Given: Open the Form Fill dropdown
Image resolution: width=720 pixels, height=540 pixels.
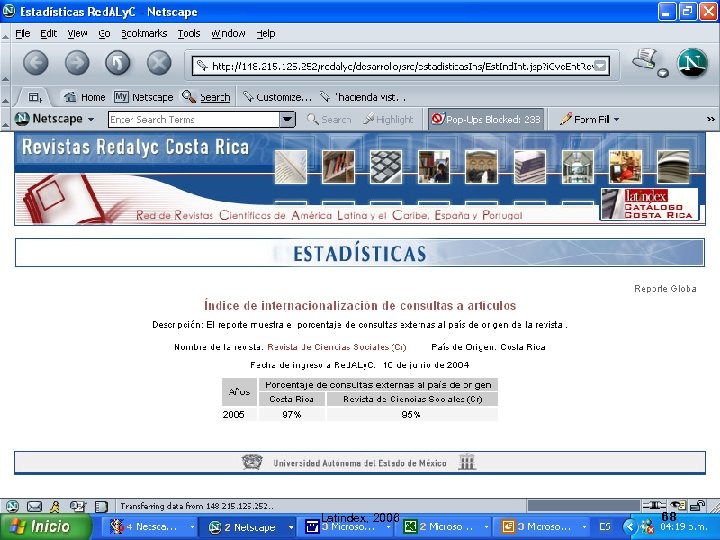Looking at the screenshot, I should pos(589,119).
